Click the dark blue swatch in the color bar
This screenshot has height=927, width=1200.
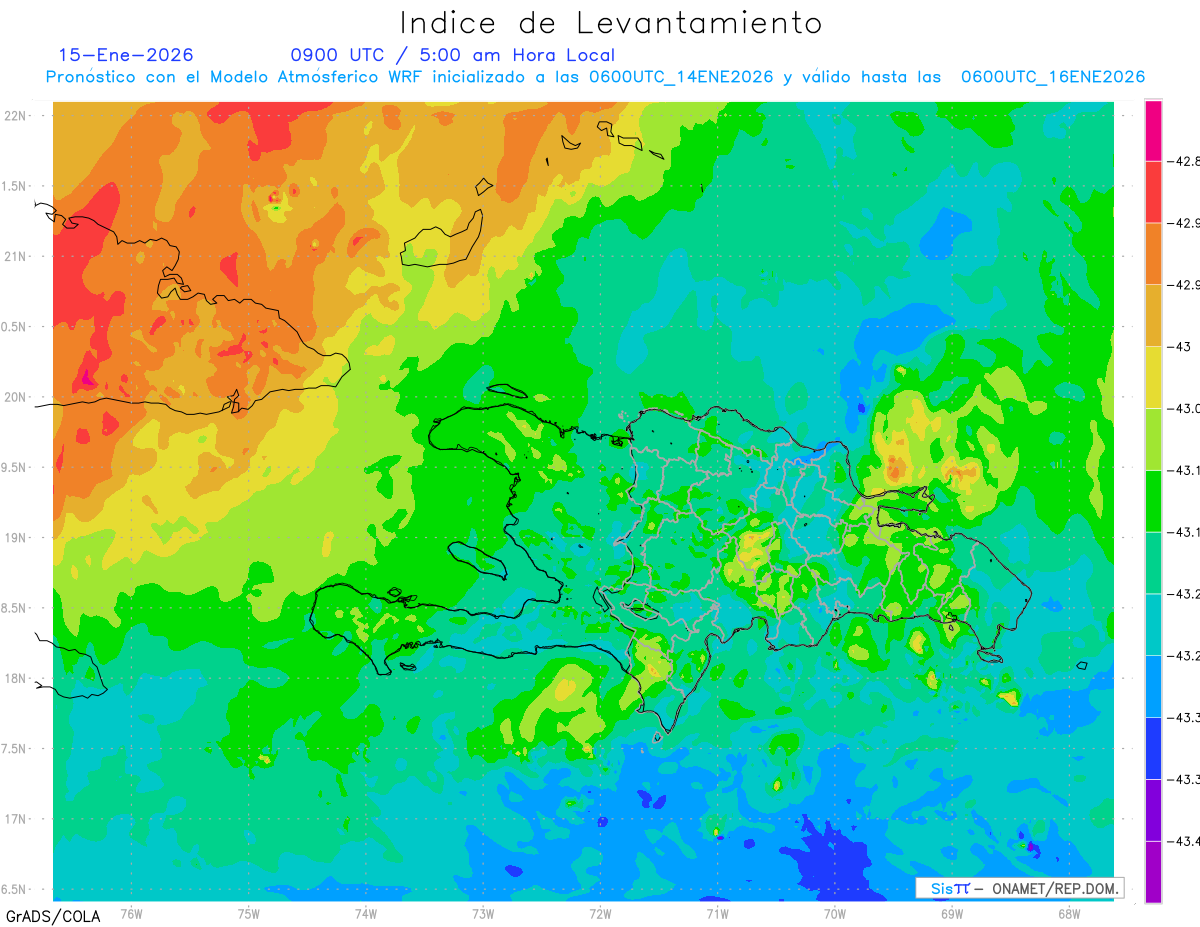pos(1153,747)
